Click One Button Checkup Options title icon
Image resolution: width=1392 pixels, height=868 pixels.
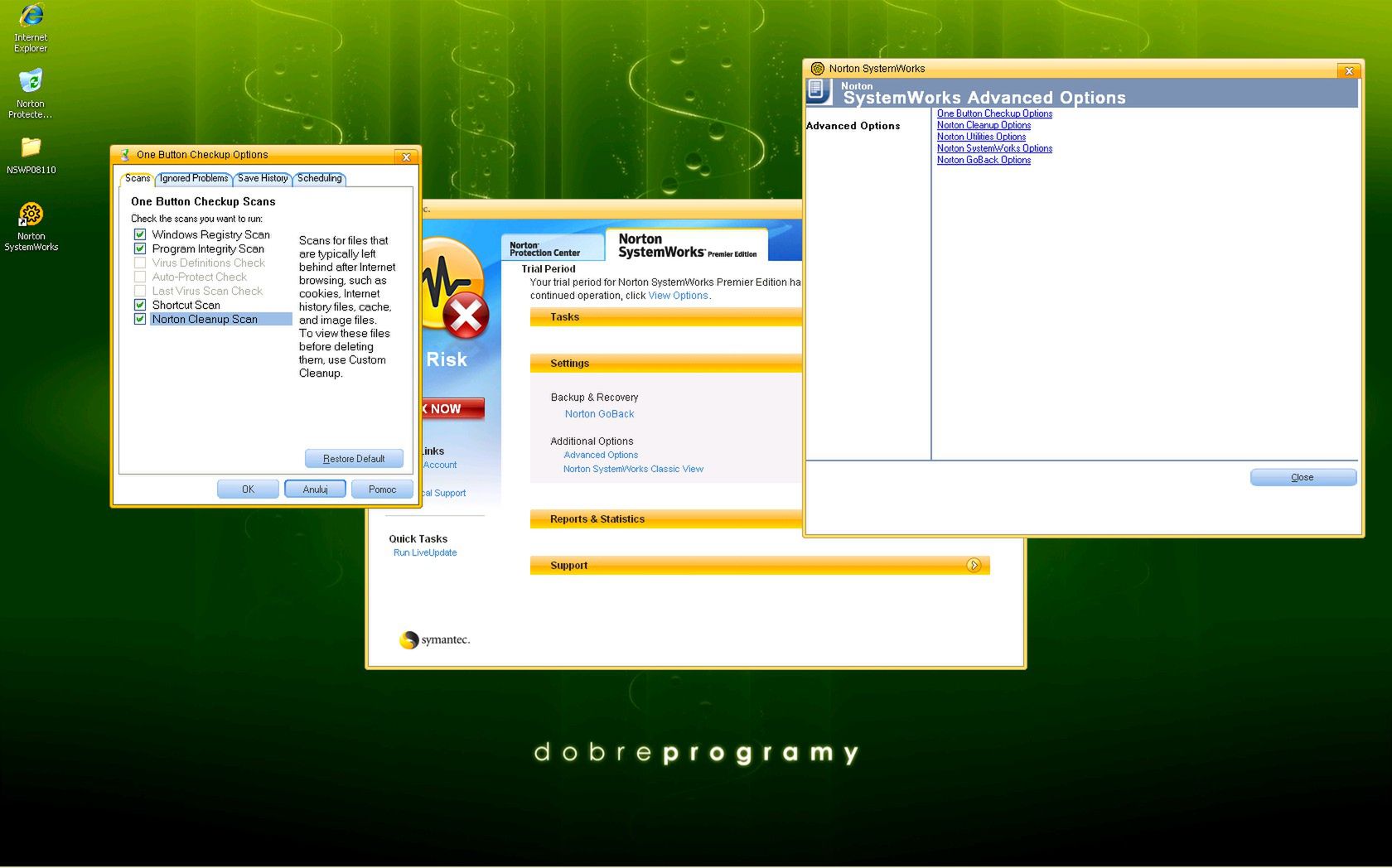point(125,155)
